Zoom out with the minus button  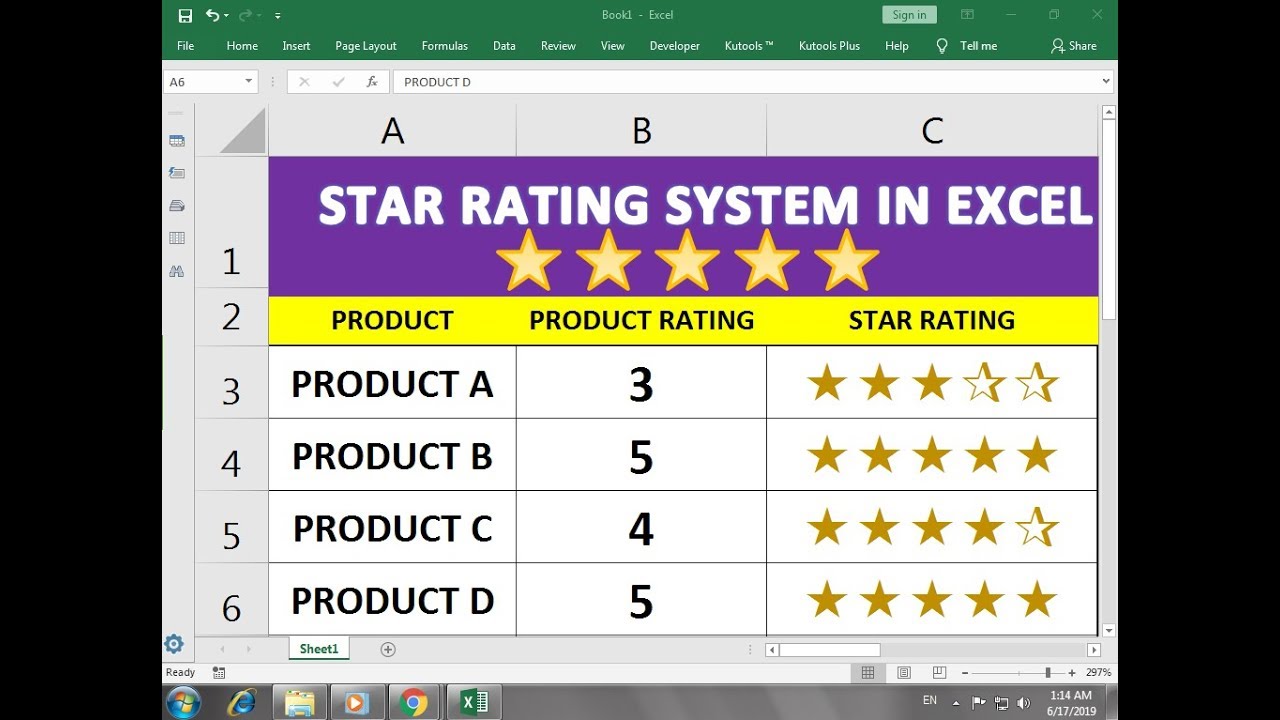964,673
